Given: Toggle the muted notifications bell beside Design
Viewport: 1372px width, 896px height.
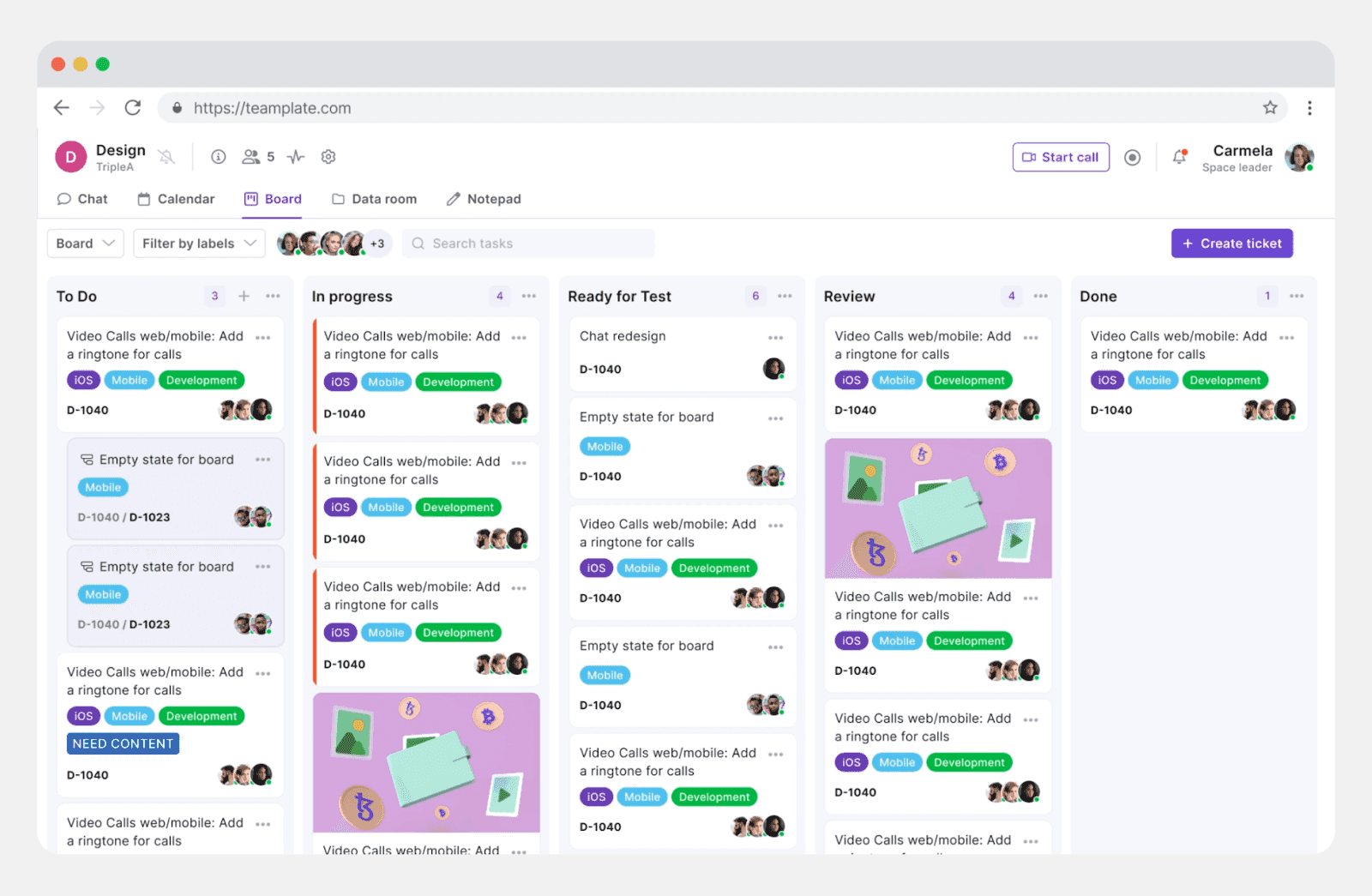Looking at the screenshot, I should (166, 156).
